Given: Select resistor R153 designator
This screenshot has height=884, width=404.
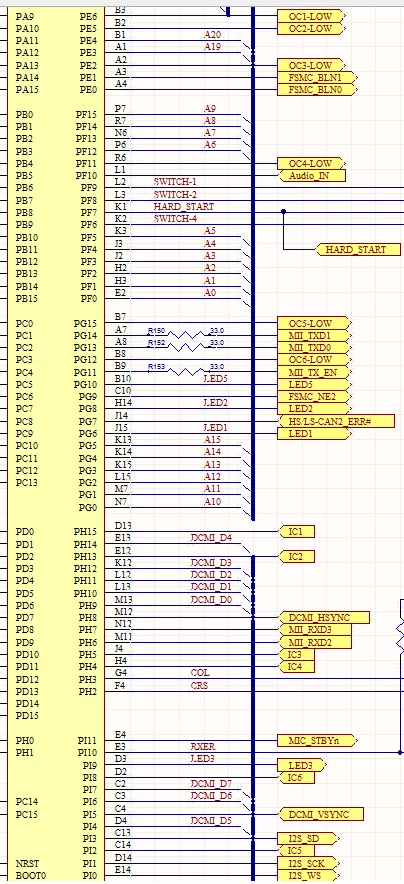Looking at the screenshot, I should [x=157, y=367].
